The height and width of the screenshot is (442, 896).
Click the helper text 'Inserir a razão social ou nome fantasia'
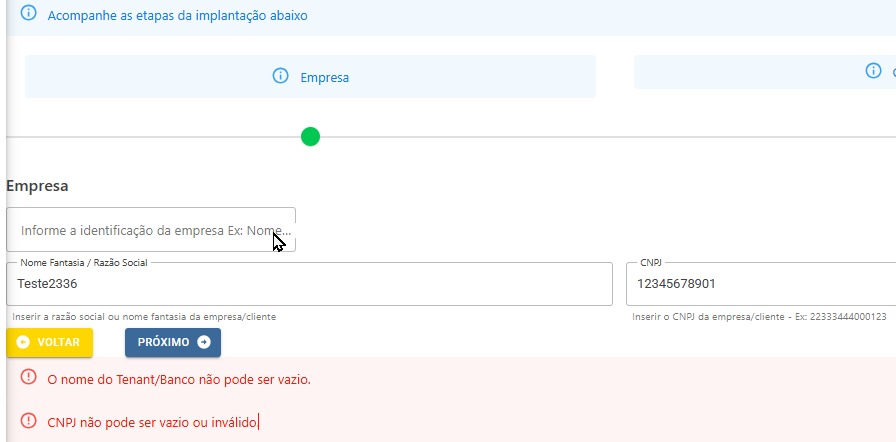144,316
